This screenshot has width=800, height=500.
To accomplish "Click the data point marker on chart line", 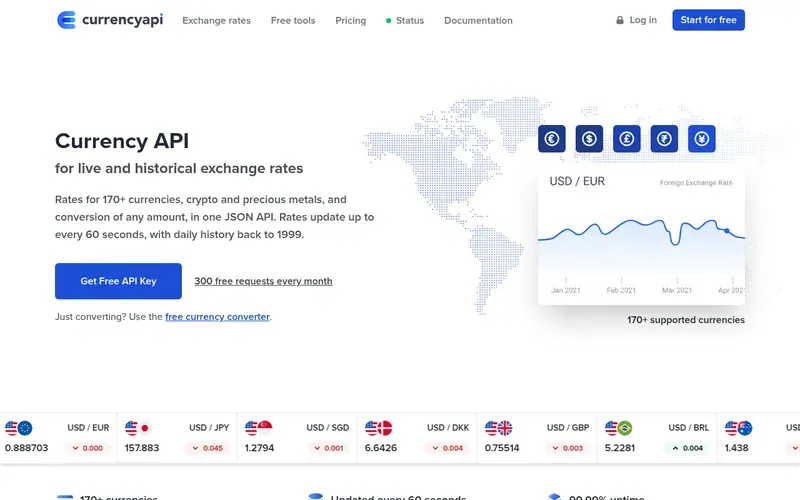I will pos(727,231).
